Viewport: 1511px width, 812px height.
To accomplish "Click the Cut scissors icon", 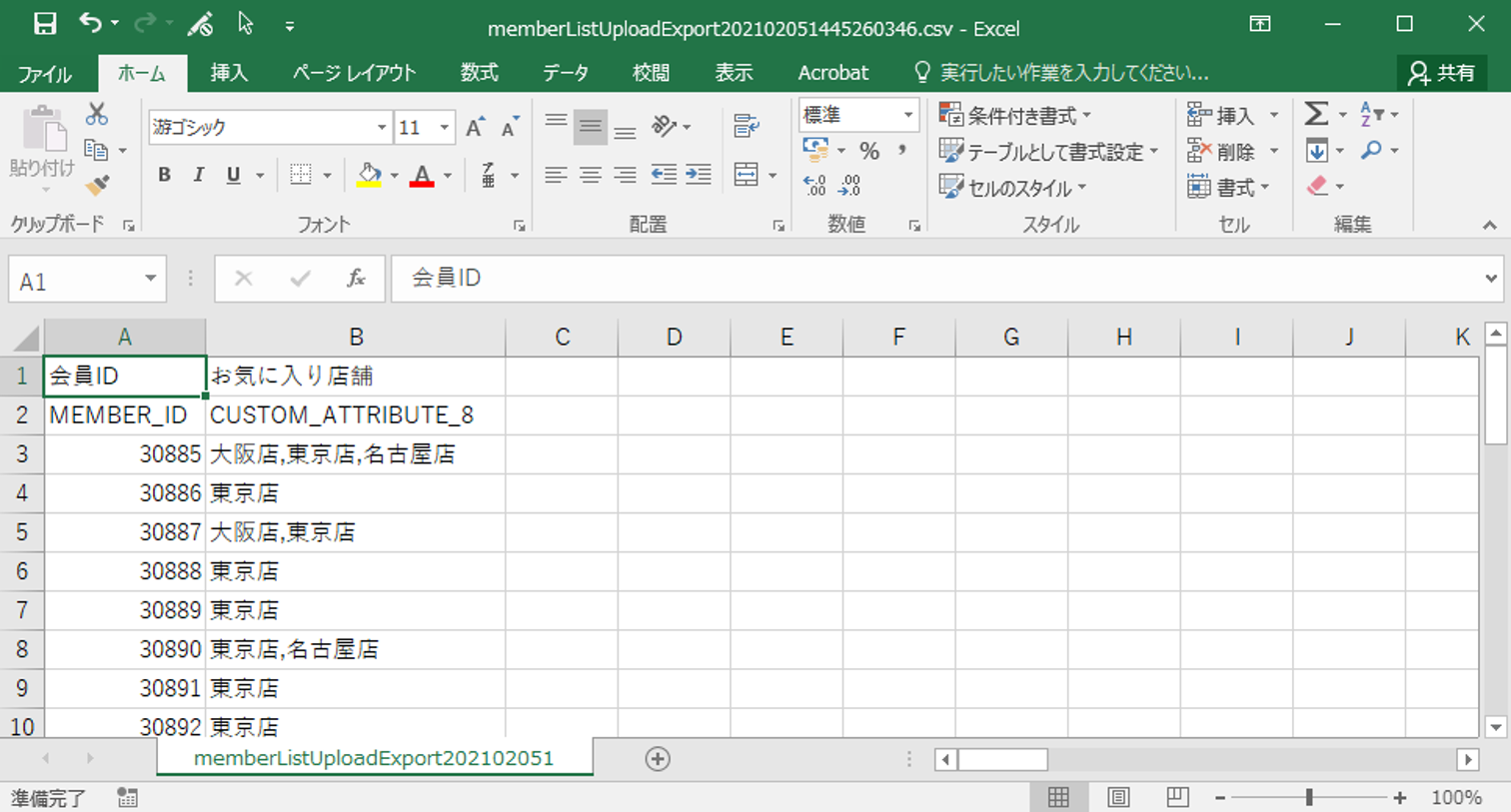I will 97,114.
